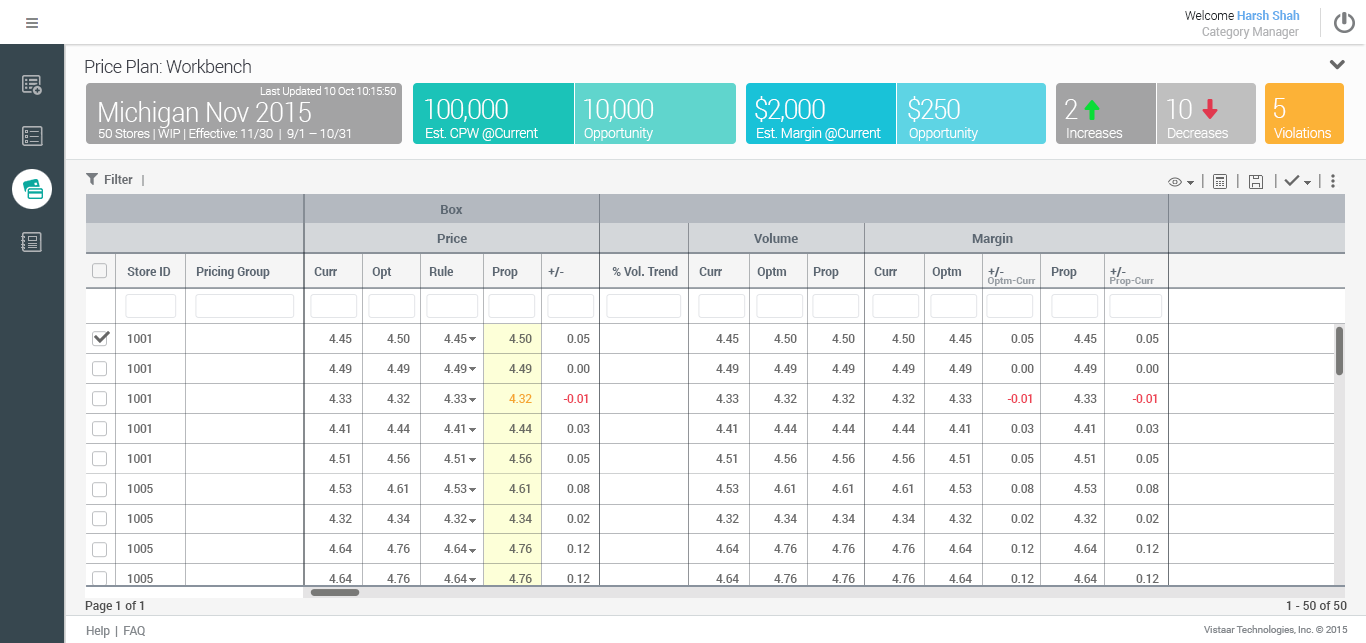Uncheck the first row checkbox for store 1001
Image resolution: width=1366 pixels, height=643 pixels.
(100, 339)
